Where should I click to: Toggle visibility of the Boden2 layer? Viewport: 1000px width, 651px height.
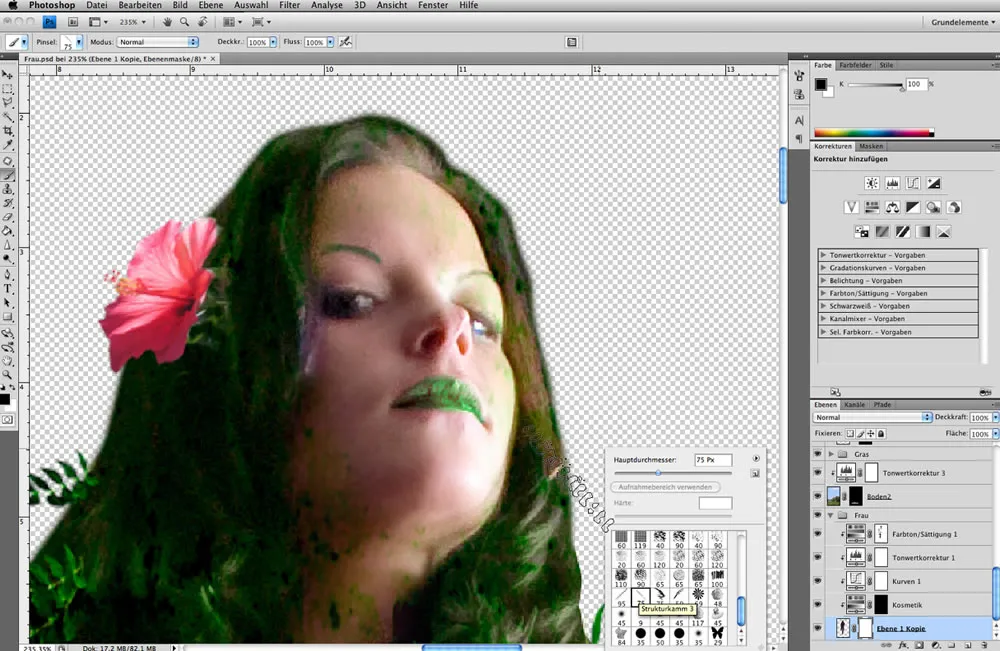pos(818,495)
